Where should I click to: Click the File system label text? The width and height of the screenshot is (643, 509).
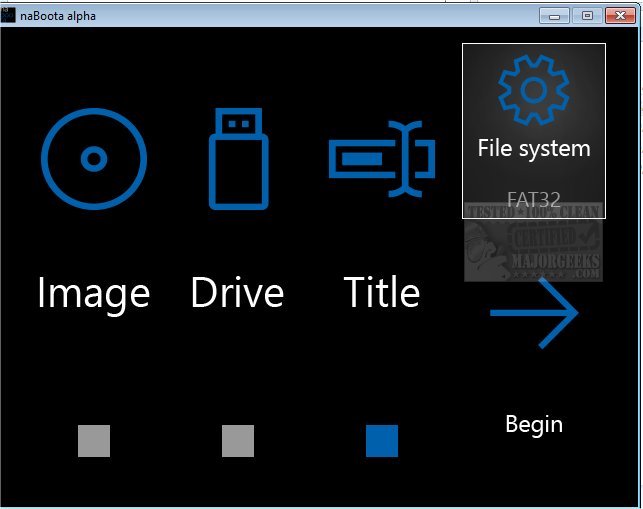pos(534,148)
